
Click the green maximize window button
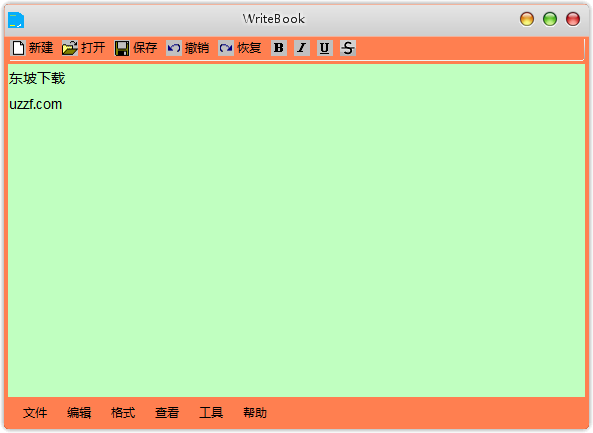click(x=550, y=19)
